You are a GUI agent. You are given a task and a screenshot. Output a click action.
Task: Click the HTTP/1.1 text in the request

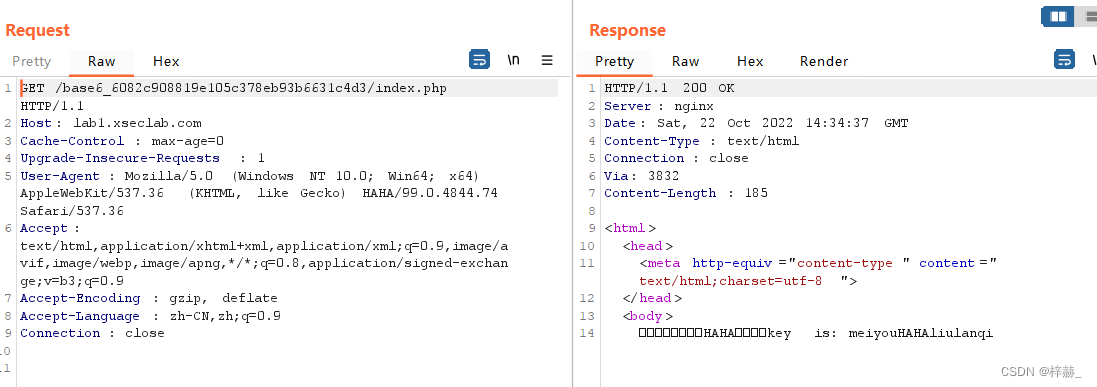tap(52, 106)
